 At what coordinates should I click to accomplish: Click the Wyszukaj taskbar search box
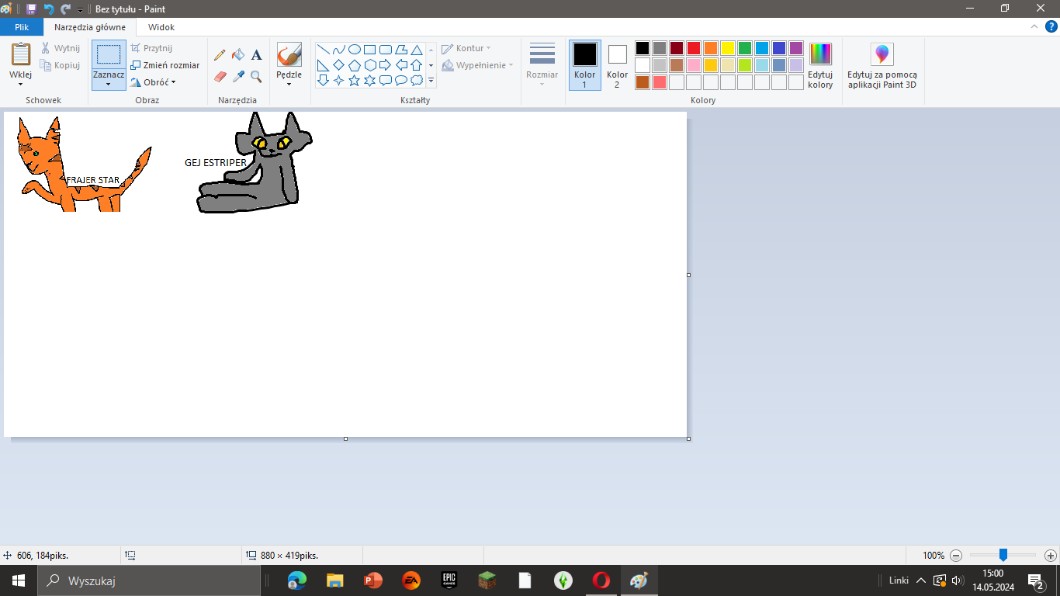pos(150,580)
